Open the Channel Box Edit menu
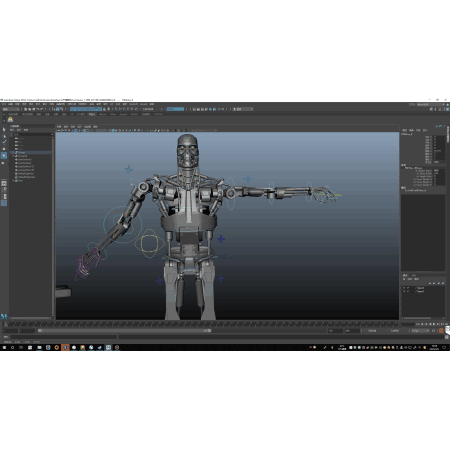 point(411,130)
